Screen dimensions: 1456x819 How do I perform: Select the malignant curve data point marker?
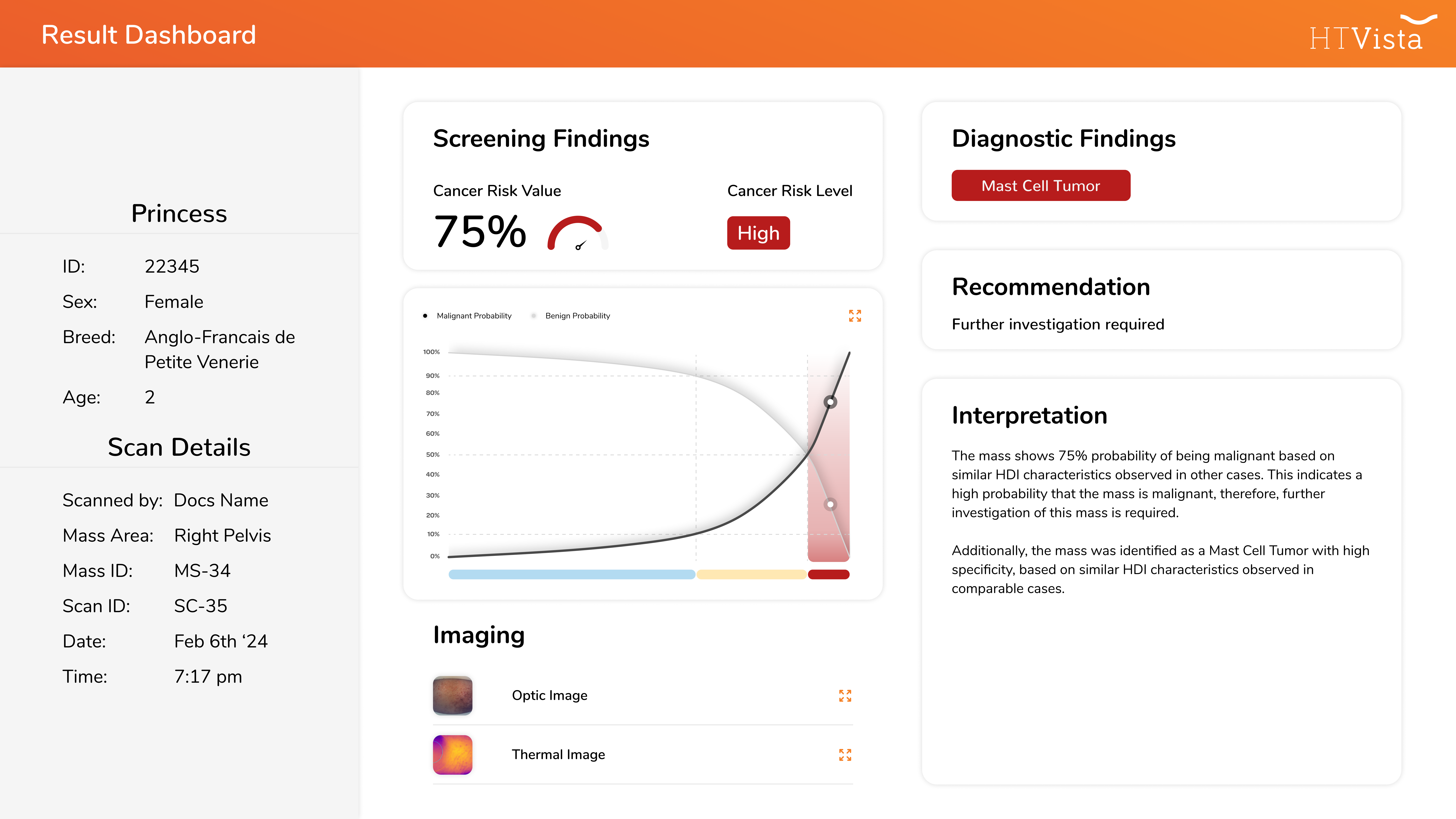click(830, 402)
